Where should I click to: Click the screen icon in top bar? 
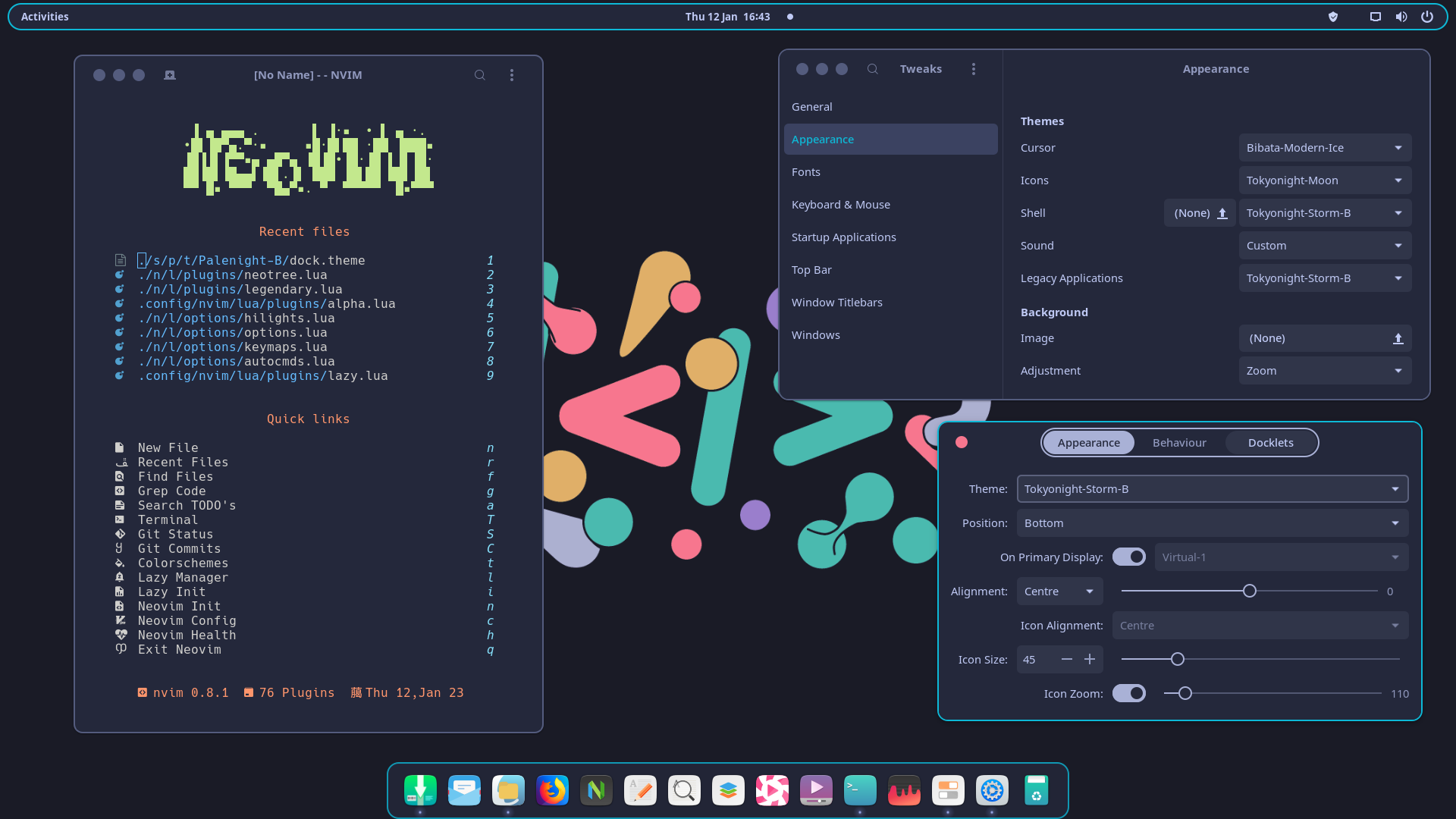coord(1376,17)
